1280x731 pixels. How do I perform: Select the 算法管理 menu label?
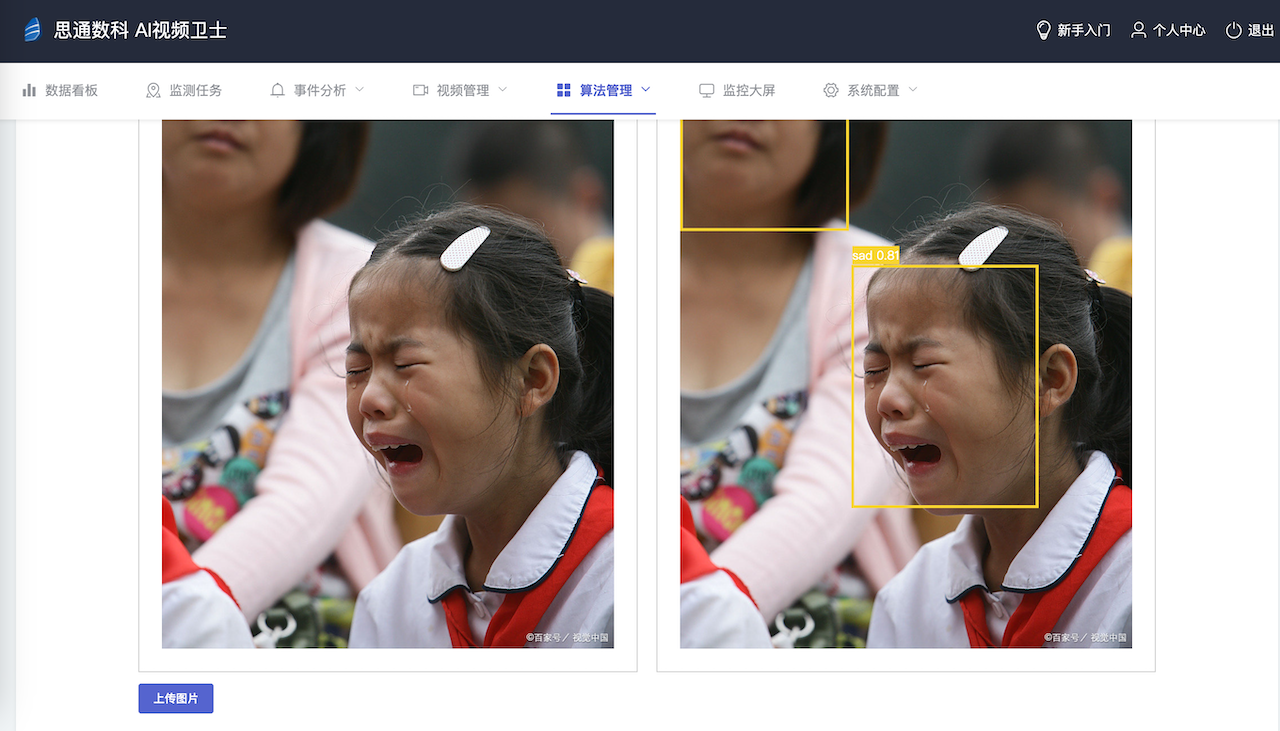606,90
